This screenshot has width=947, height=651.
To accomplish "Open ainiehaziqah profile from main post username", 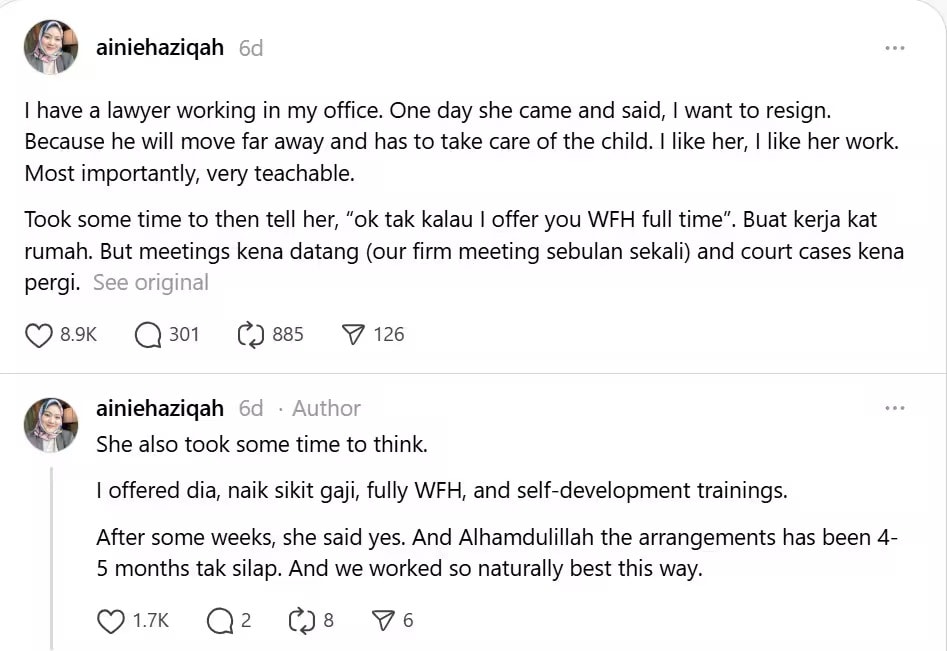I will click(160, 48).
